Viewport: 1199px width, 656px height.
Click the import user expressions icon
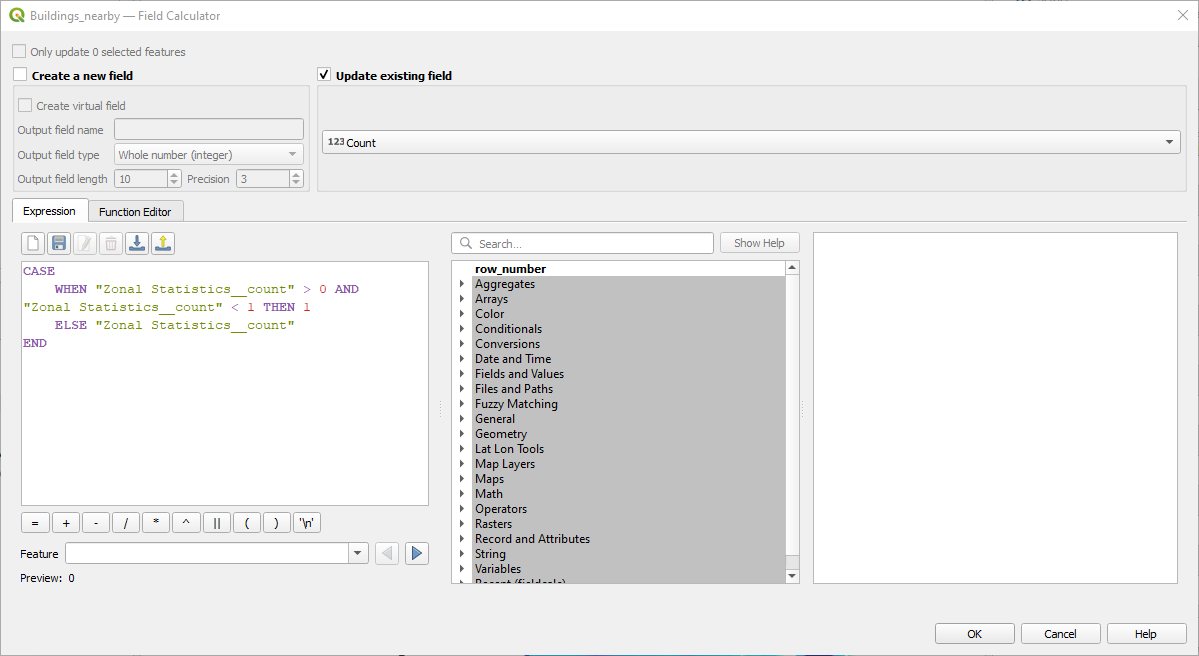[137, 243]
